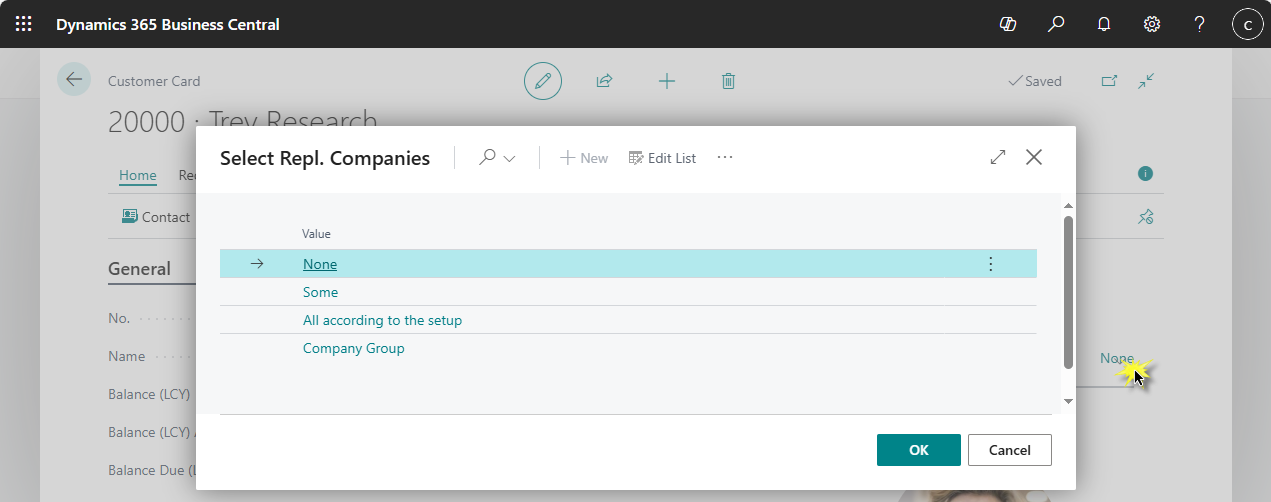The width and height of the screenshot is (1271, 502).
Task: Close the Select Repl. Companies dialog
Action: coord(1034,157)
